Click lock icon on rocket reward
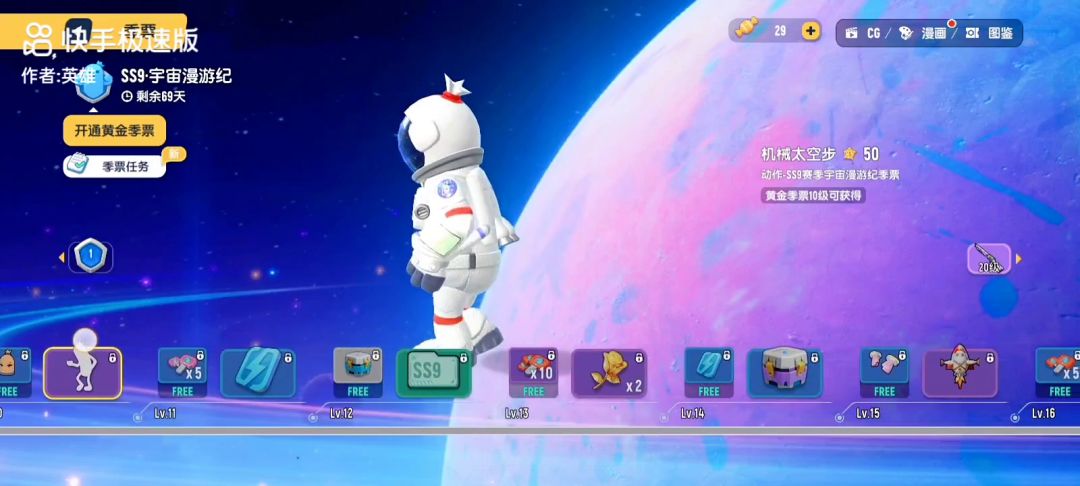1080x486 pixels. coord(990,357)
